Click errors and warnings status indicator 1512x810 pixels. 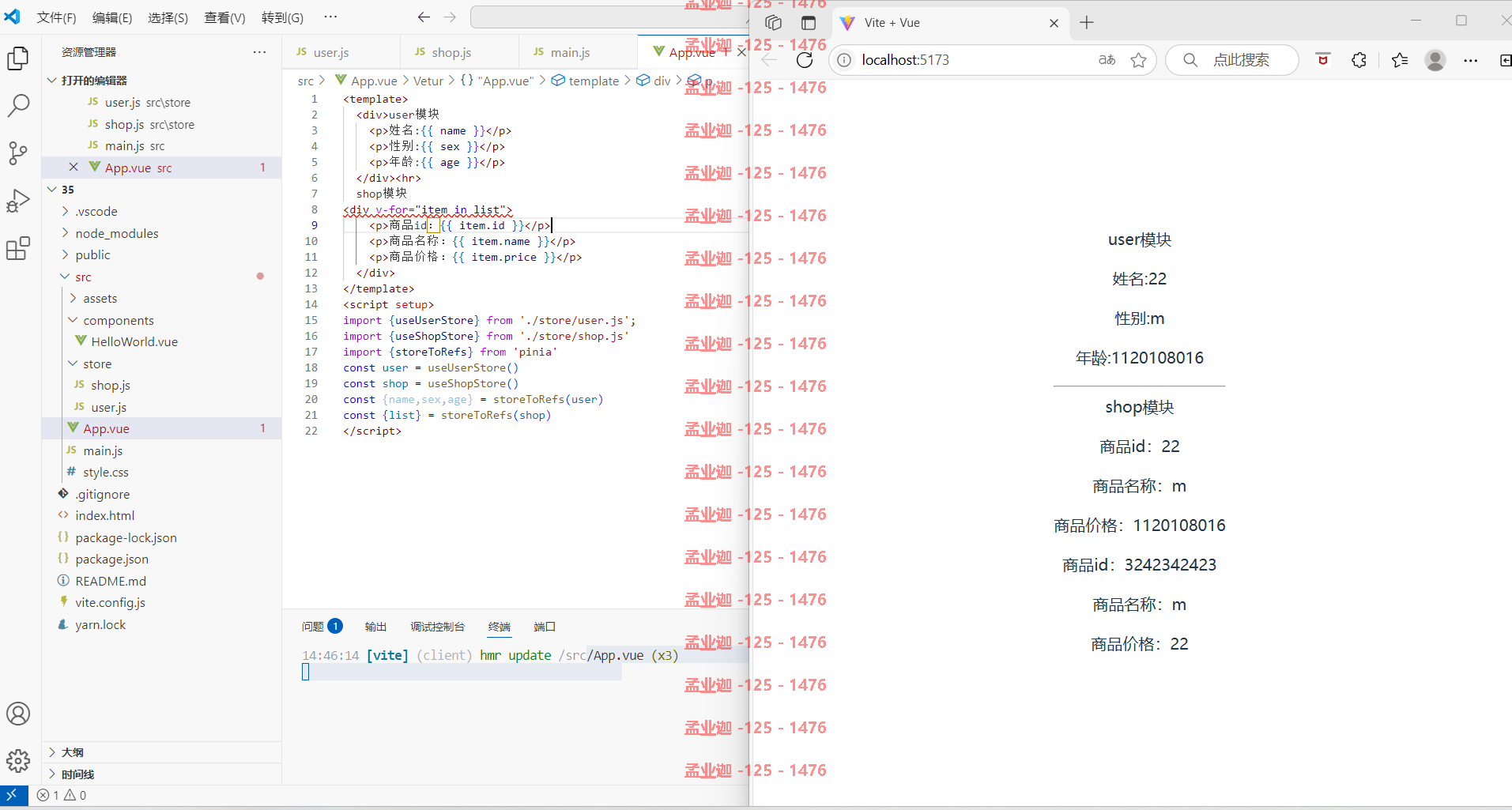62,795
